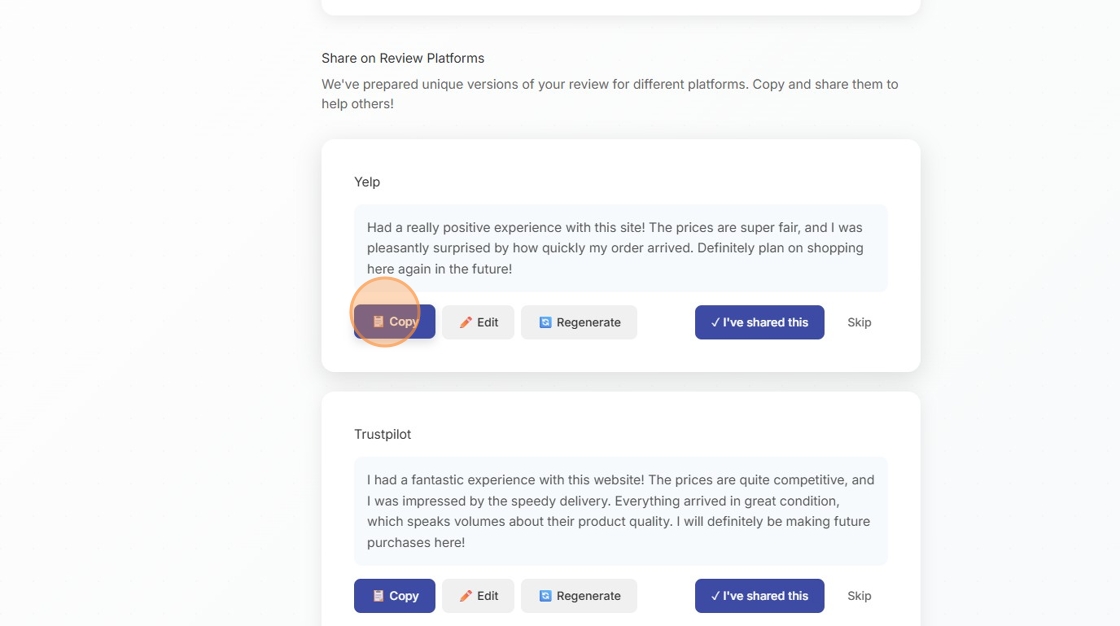
Task: Regenerate the Yelp review
Action: tap(579, 321)
